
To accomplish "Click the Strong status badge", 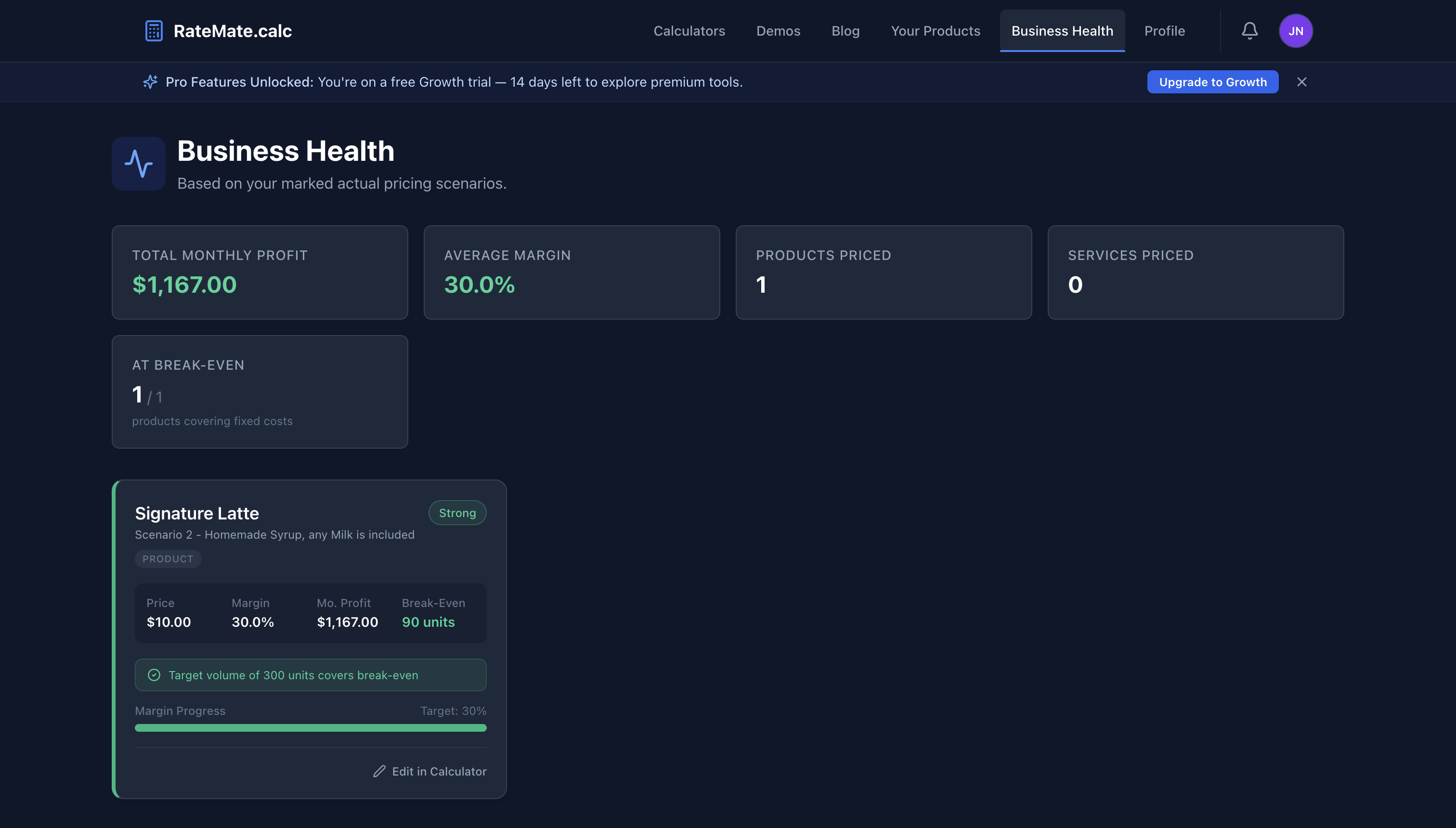I will point(457,513).
